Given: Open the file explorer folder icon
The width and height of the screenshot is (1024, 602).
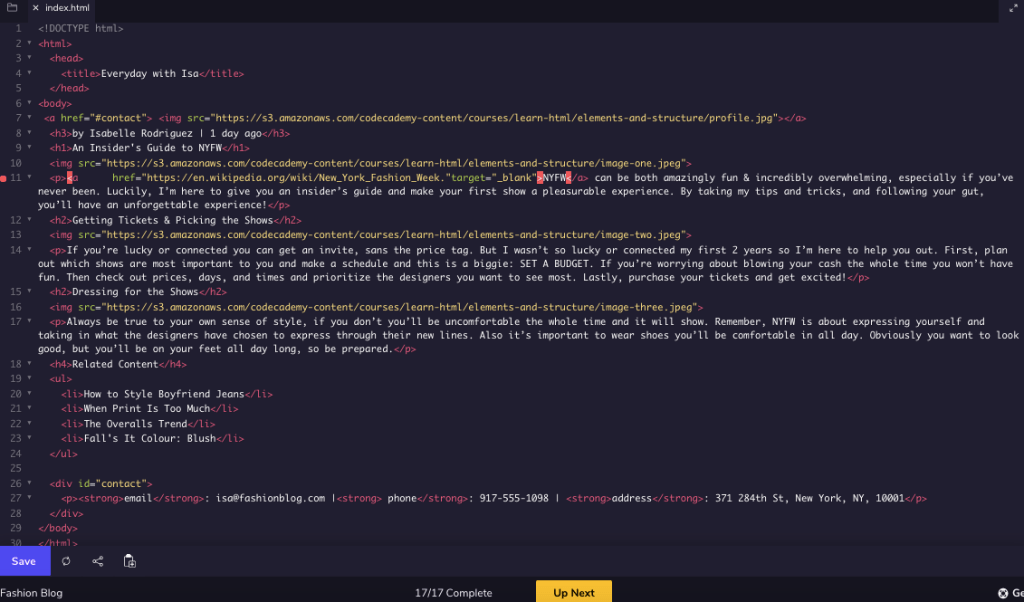Looking at the screenshot, I should point(12,7).
